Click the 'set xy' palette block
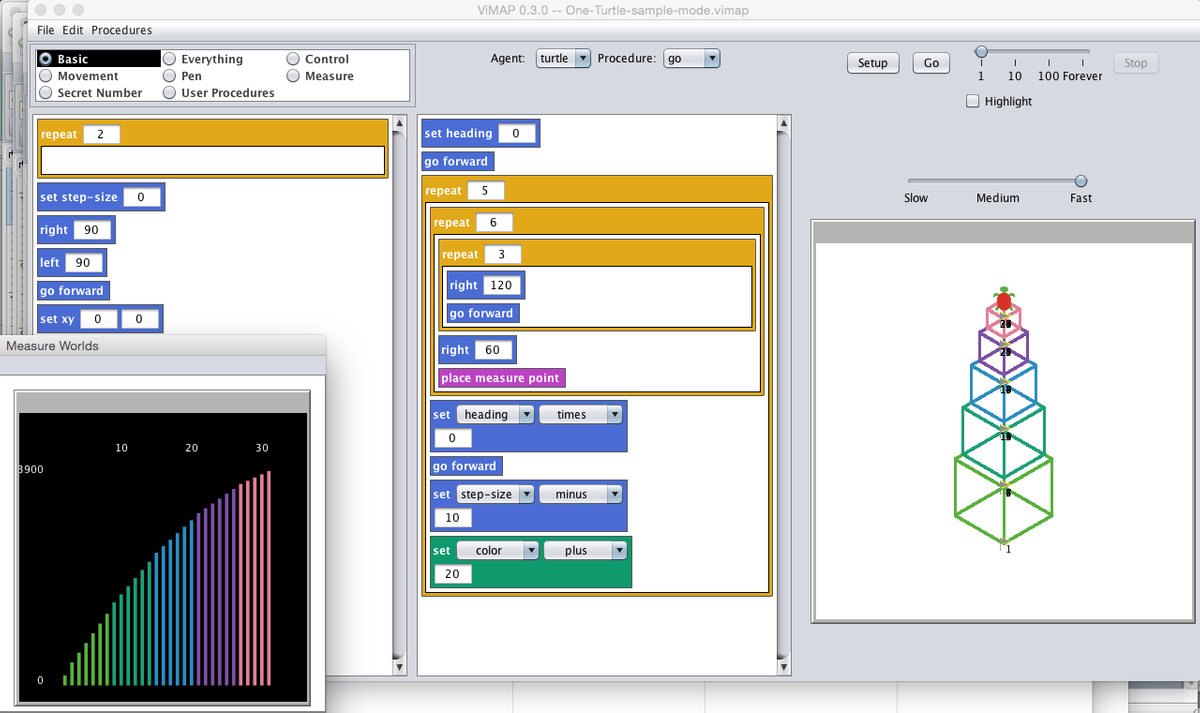1200x713 pixels. (x=100, y=319)
